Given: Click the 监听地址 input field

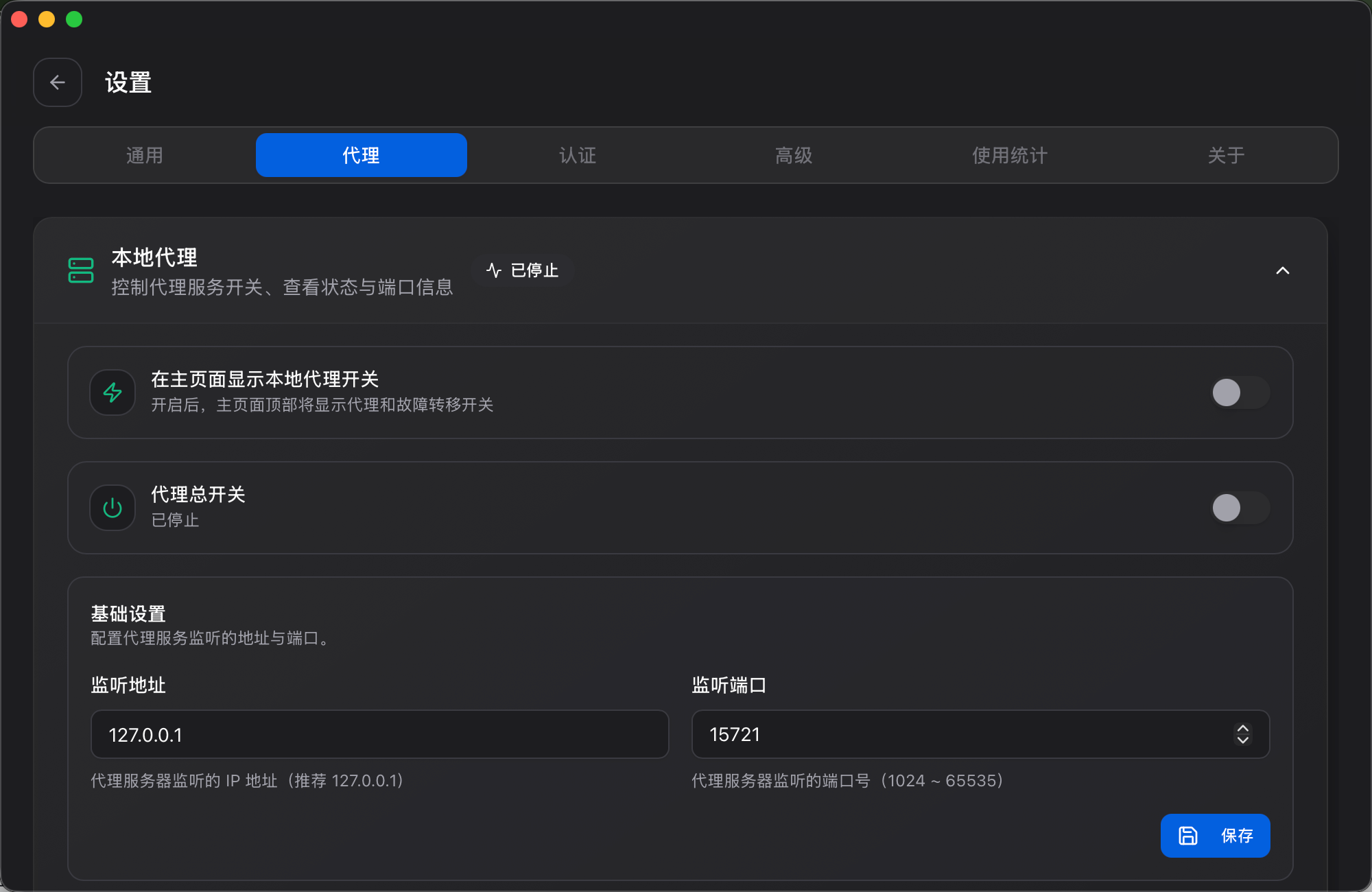Looking at the screenshot, I should (x=380, y=734).
